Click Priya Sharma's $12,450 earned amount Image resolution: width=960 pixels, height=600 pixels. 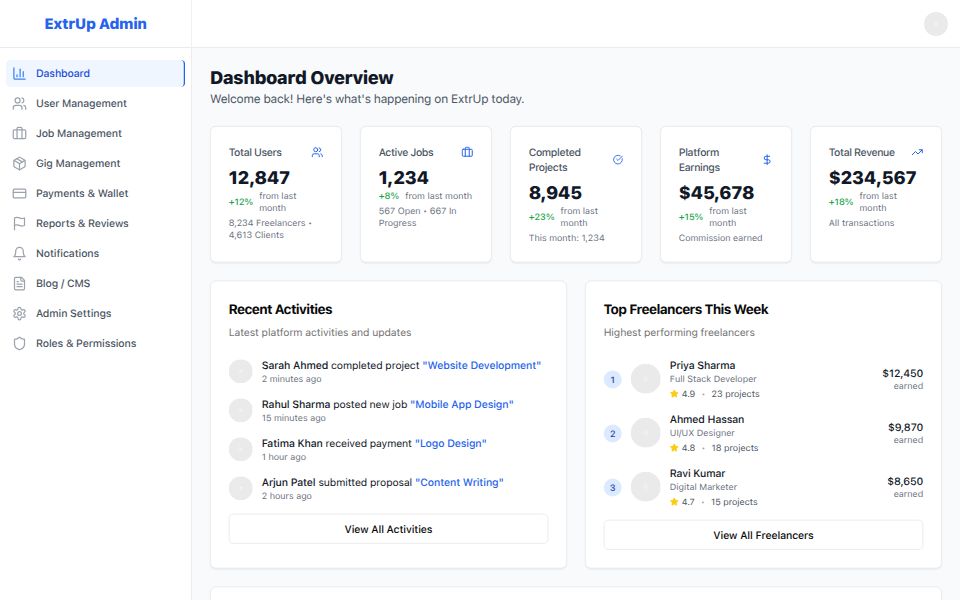pyautogui.click(x=902, y=373)
